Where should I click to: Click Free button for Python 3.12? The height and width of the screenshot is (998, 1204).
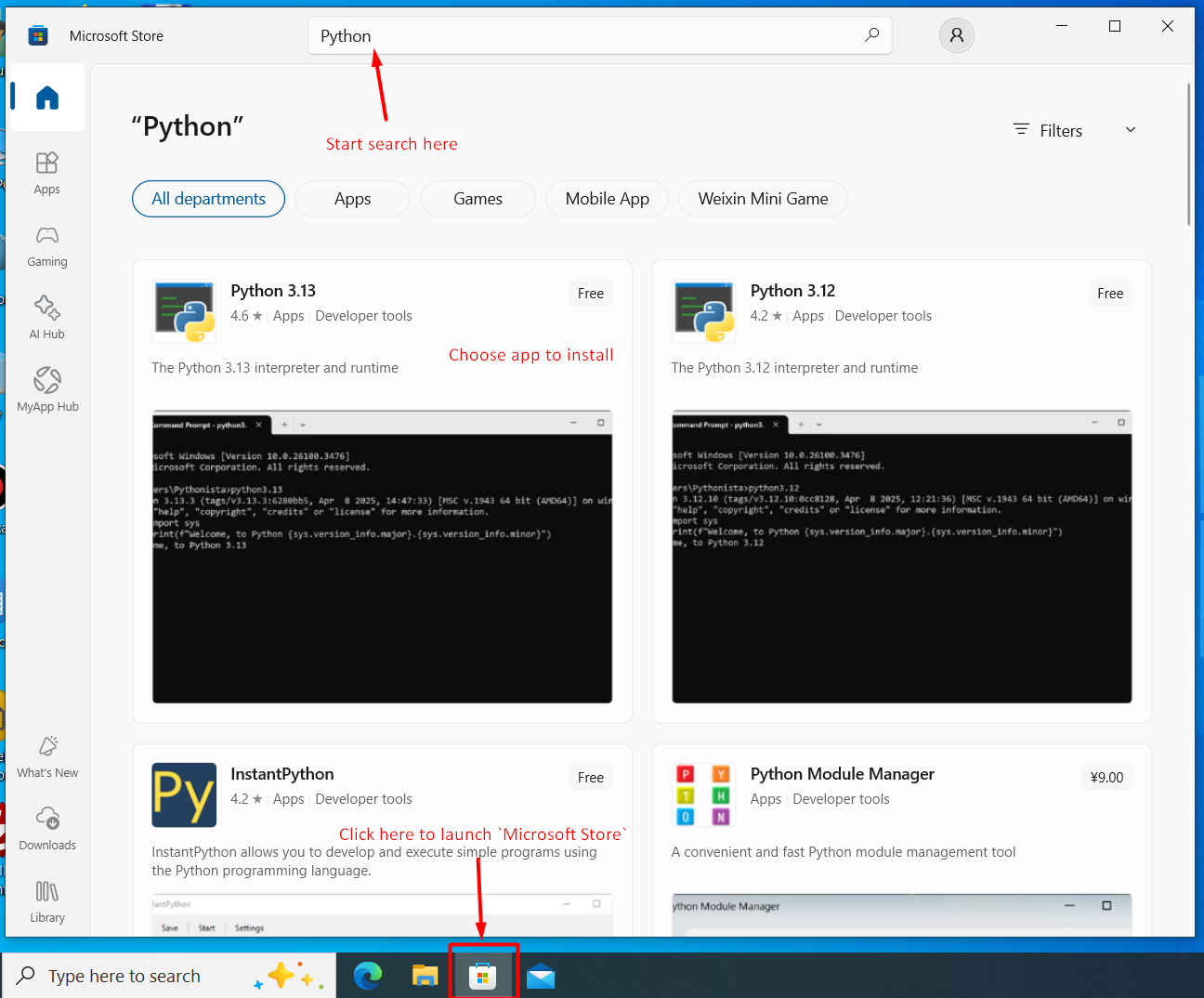point(1110,294)
